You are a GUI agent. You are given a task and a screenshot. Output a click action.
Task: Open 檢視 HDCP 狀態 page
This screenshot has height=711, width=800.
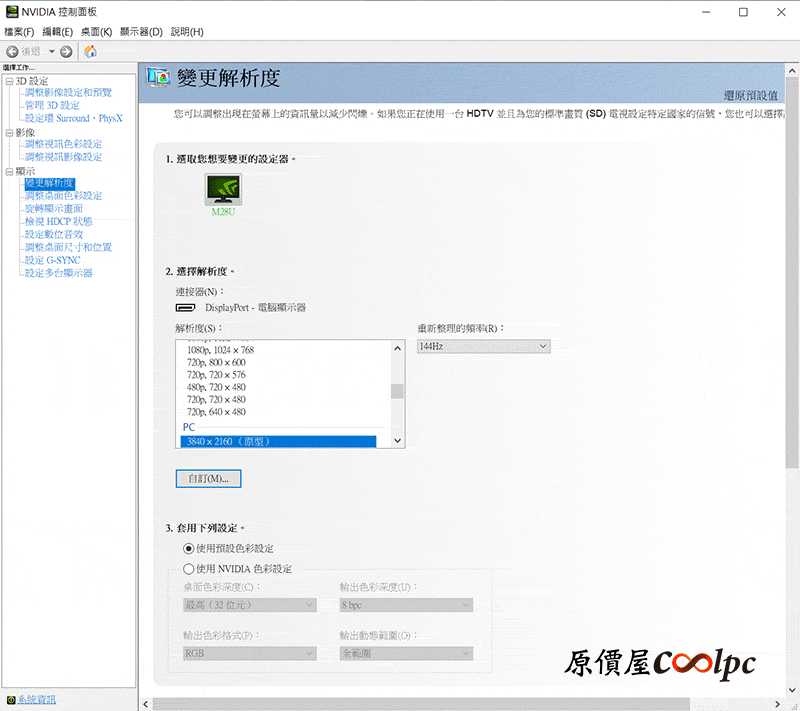point(59,221)
